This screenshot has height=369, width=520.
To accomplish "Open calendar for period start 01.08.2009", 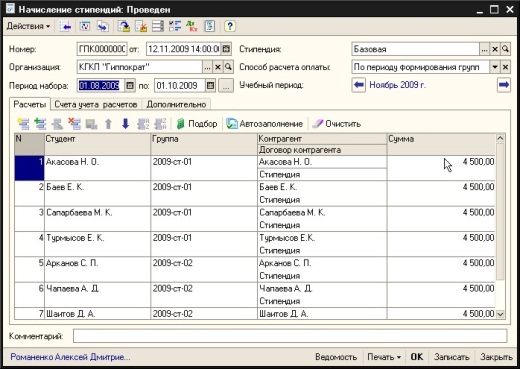I will (130, 86).
